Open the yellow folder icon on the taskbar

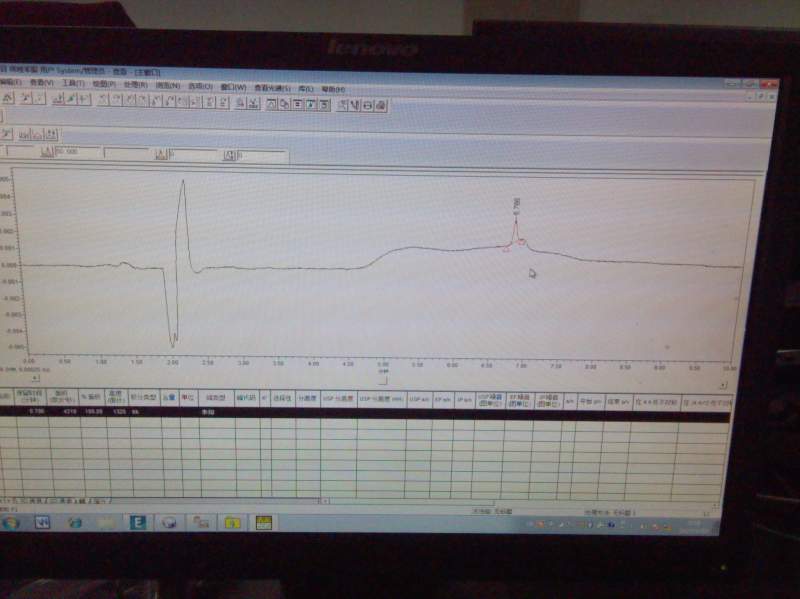(x=232, y=523)
